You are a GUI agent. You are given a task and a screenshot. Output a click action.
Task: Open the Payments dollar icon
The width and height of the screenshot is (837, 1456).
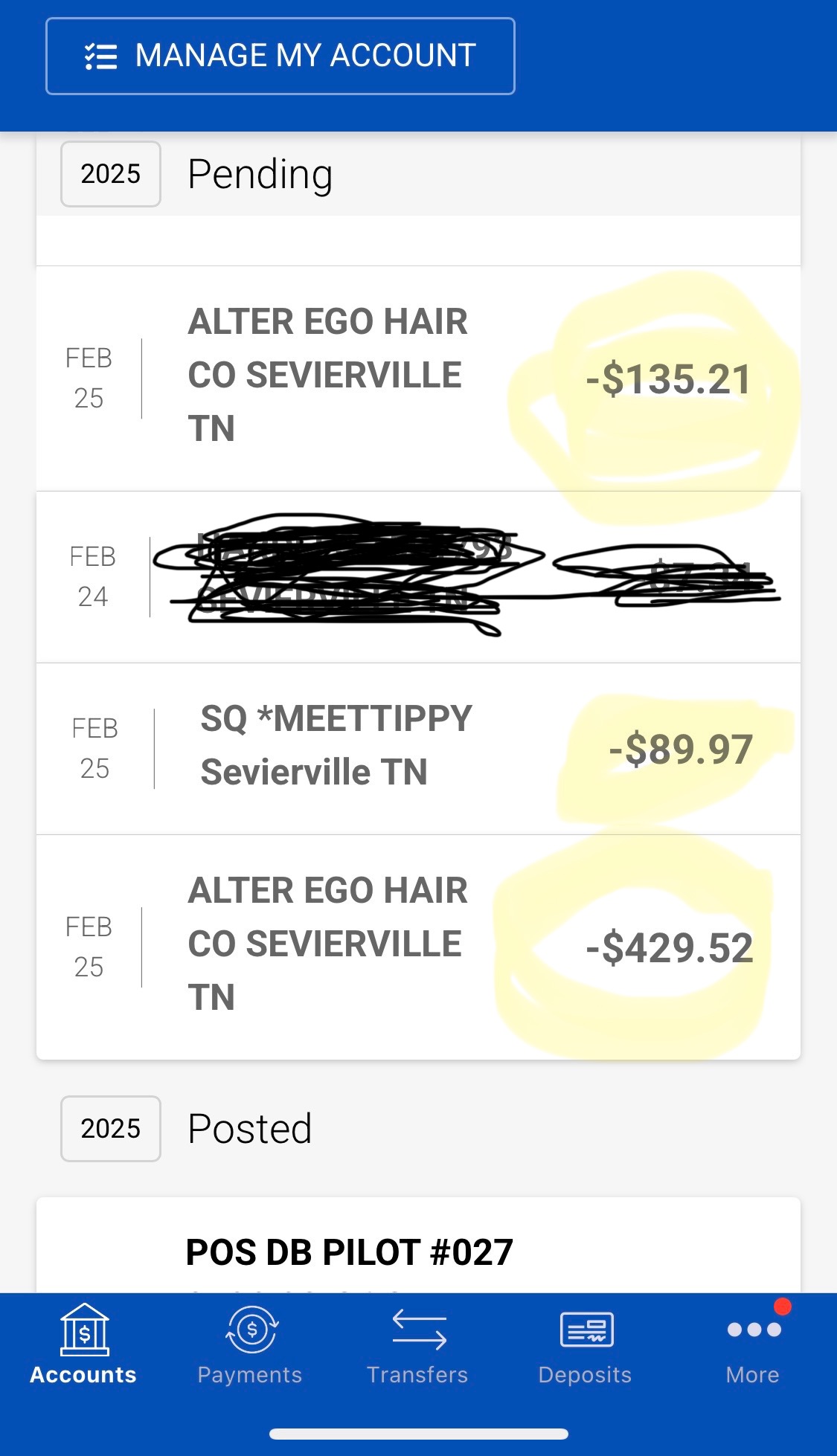pyautogui.click(x=251, y=1329)
